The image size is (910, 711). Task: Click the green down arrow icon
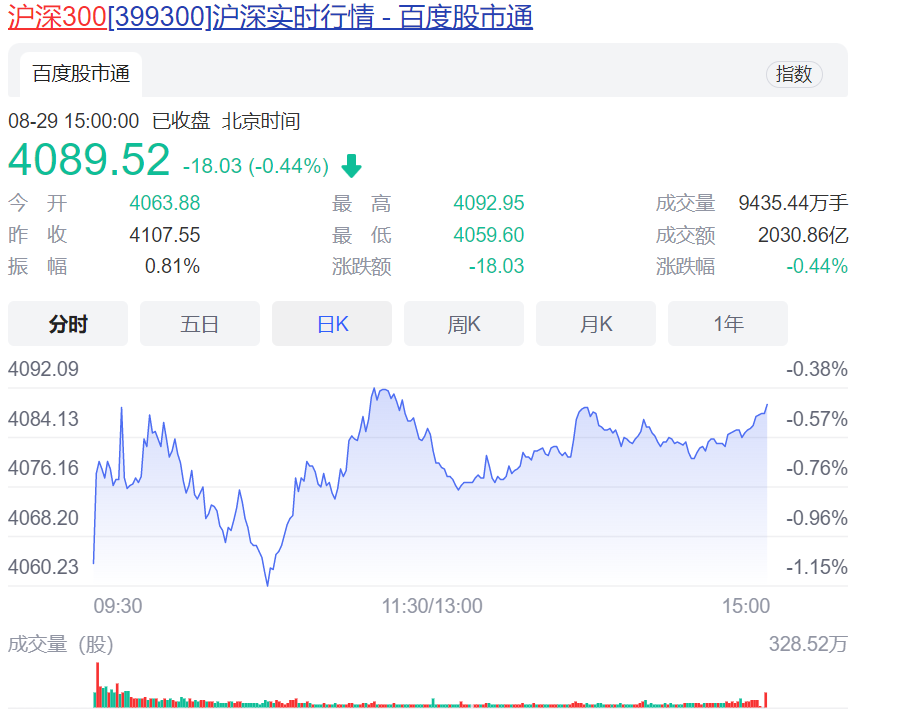pyautogui.click(x=351, y=166)
